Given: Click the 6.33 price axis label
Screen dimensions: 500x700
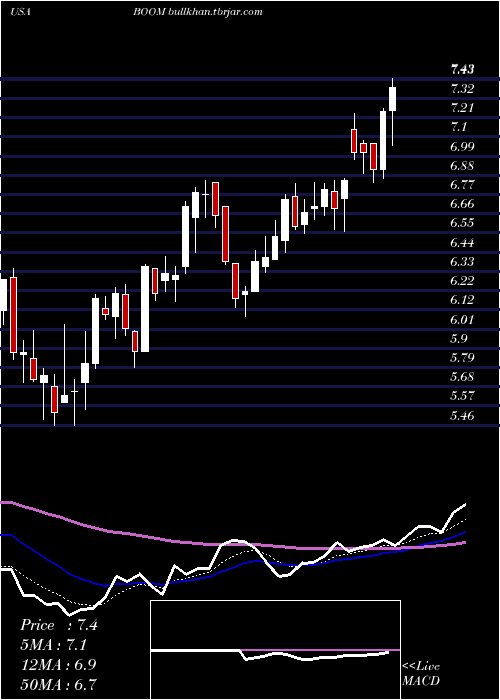Looking at the screenshot, I should [x=462, y=261].
